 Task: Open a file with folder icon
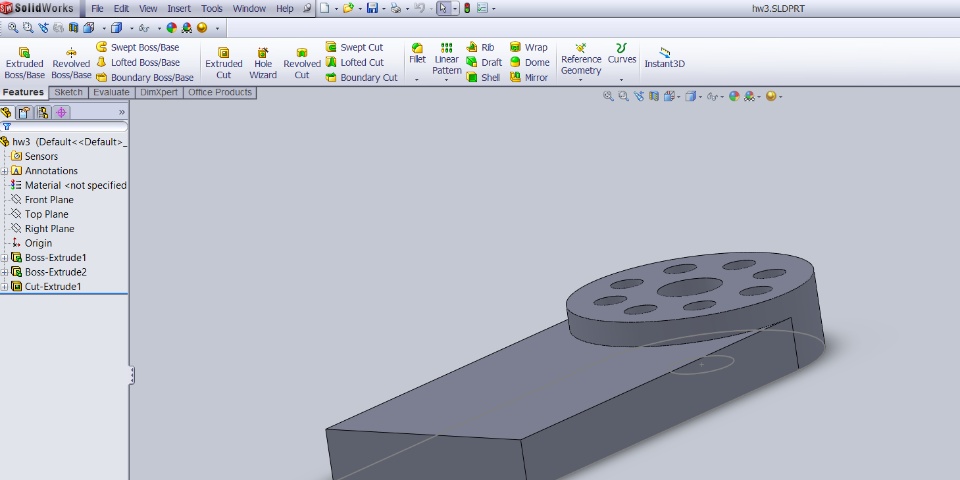click(x=348, y=9)
